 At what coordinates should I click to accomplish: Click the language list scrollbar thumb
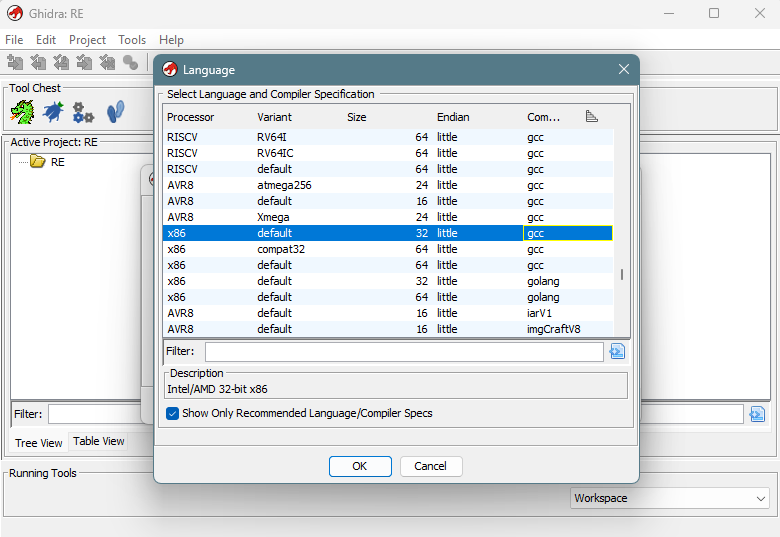click(622, 274)
